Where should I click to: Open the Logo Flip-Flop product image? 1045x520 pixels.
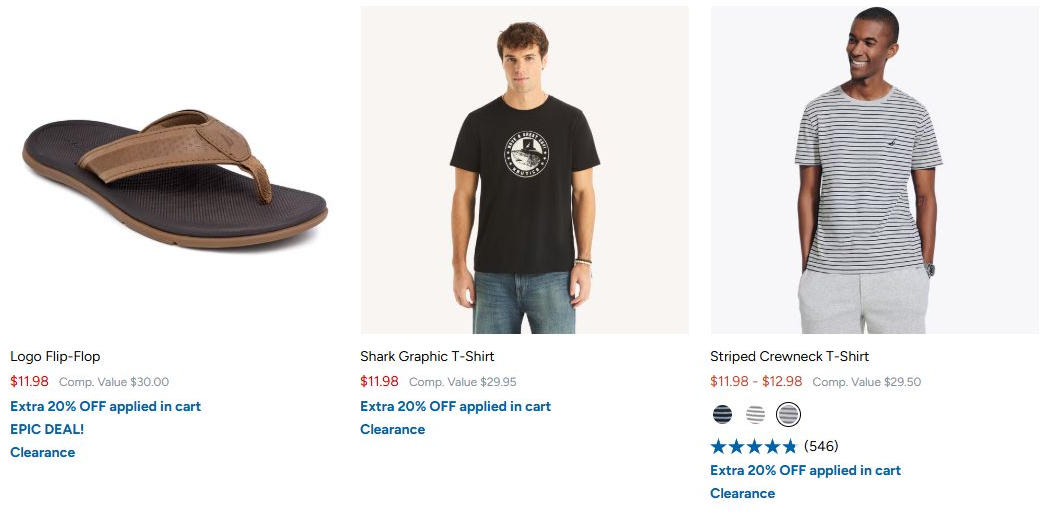pyautogui.click(x=175, y=170)
